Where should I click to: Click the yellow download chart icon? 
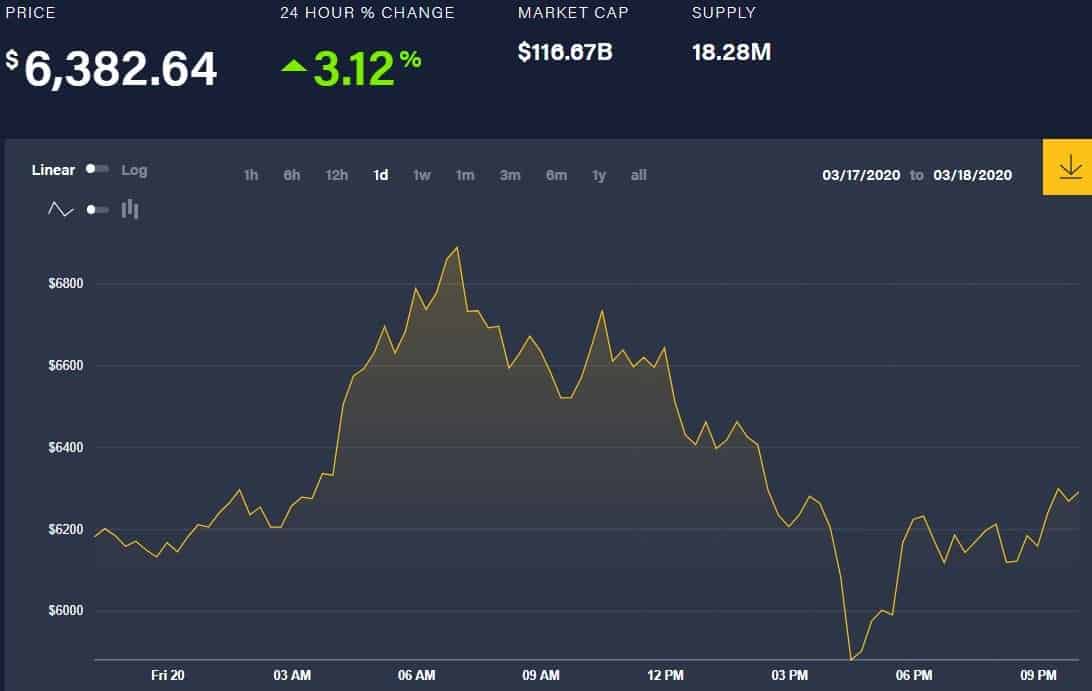pyautogui.click(x=1067, y=167)
